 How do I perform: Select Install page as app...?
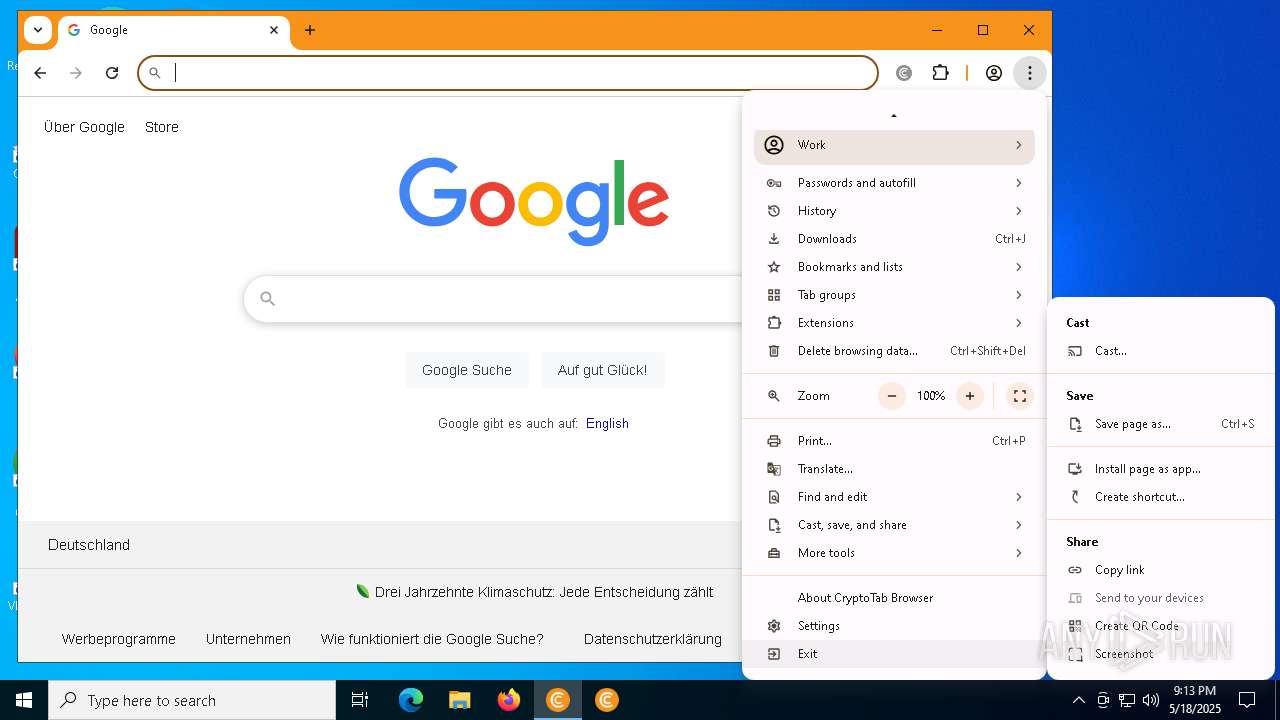[1161, 469]
